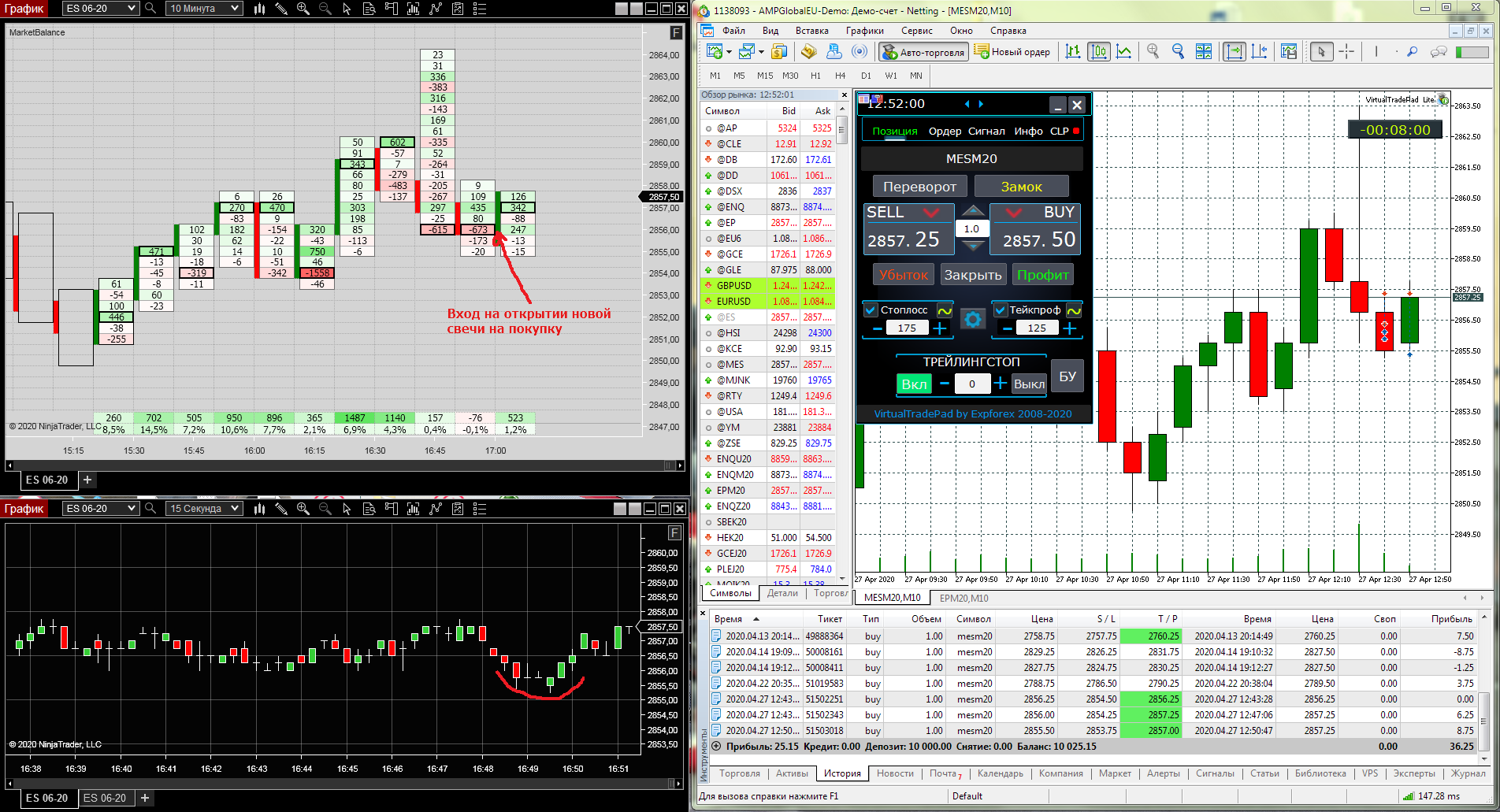Viewport: 1500px width, 812px height.
Task: Open the 10 Минута interval dropdown
Action: click(204, 9)
